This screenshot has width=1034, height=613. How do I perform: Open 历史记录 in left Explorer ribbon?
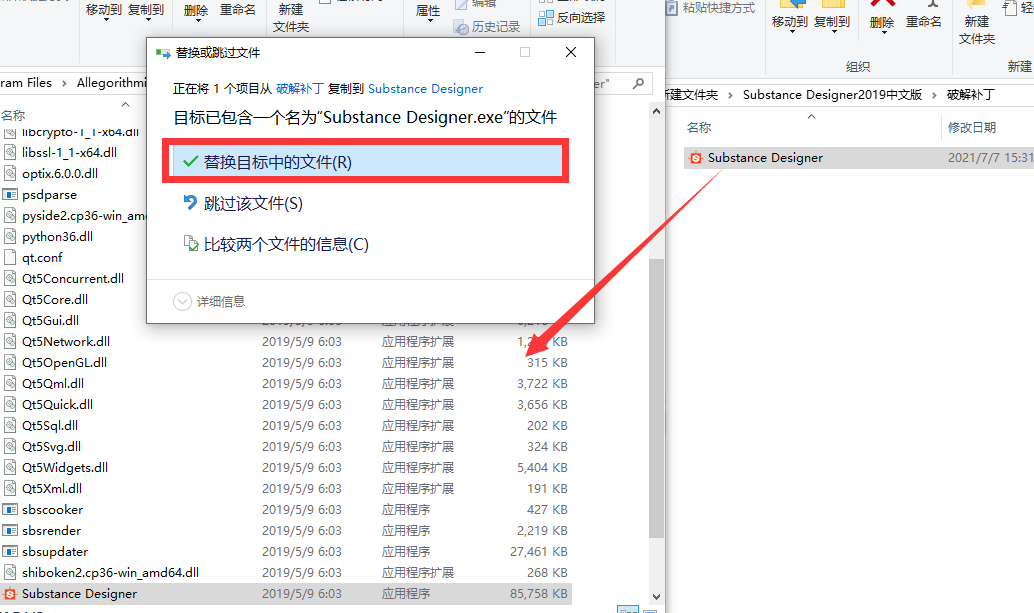pos(487,26)
